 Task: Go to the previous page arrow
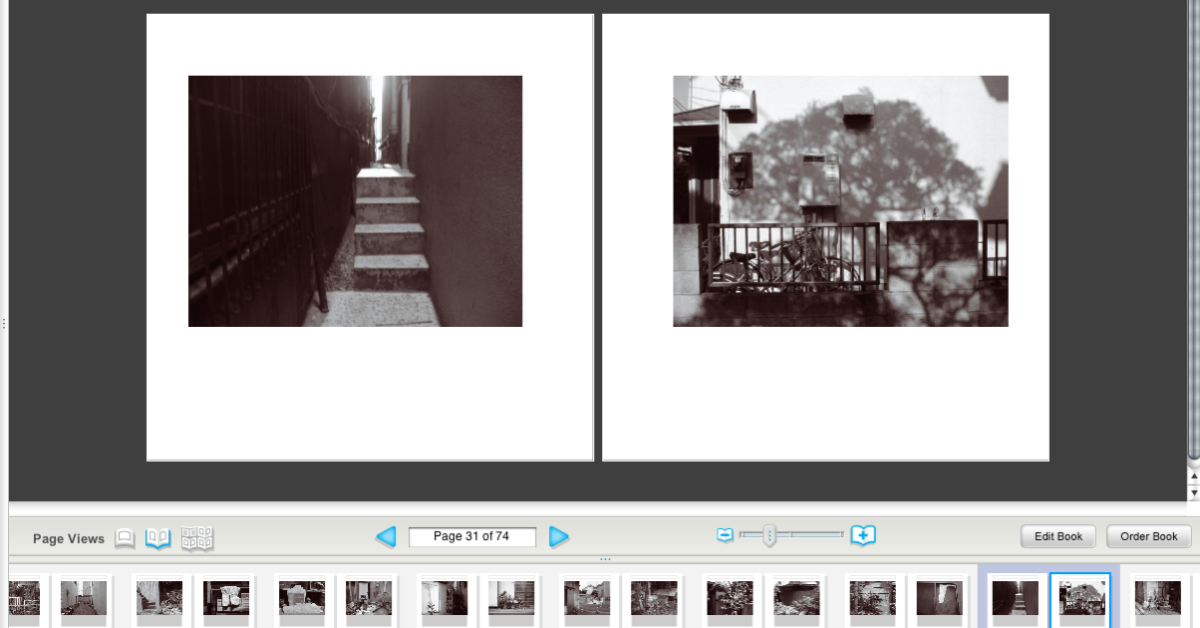click(x=386, y=537)
